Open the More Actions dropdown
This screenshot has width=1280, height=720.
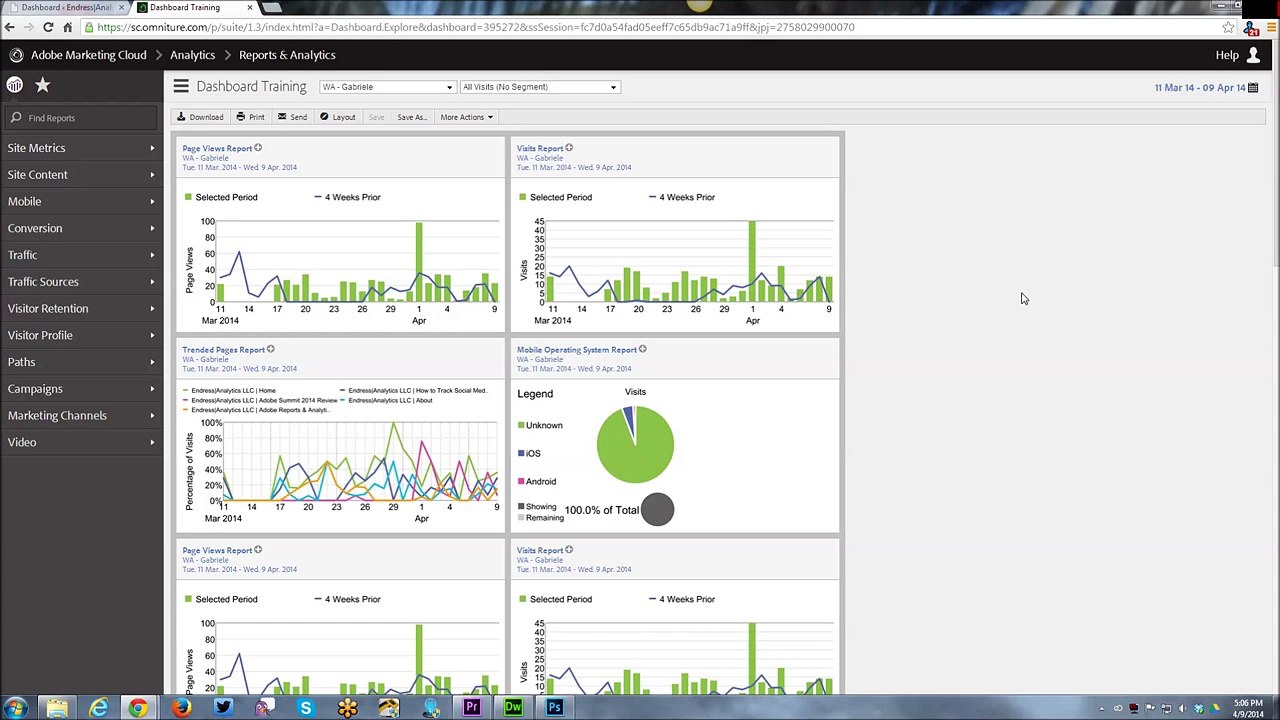click(466, 117)
